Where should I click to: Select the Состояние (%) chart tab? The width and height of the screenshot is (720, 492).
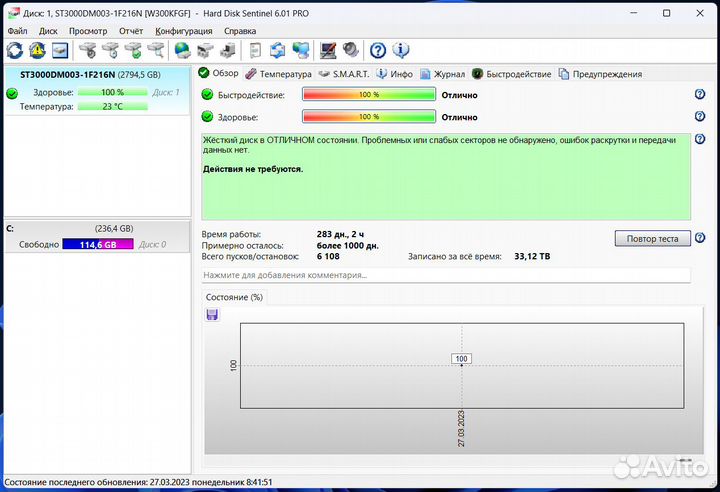[234, 297]
